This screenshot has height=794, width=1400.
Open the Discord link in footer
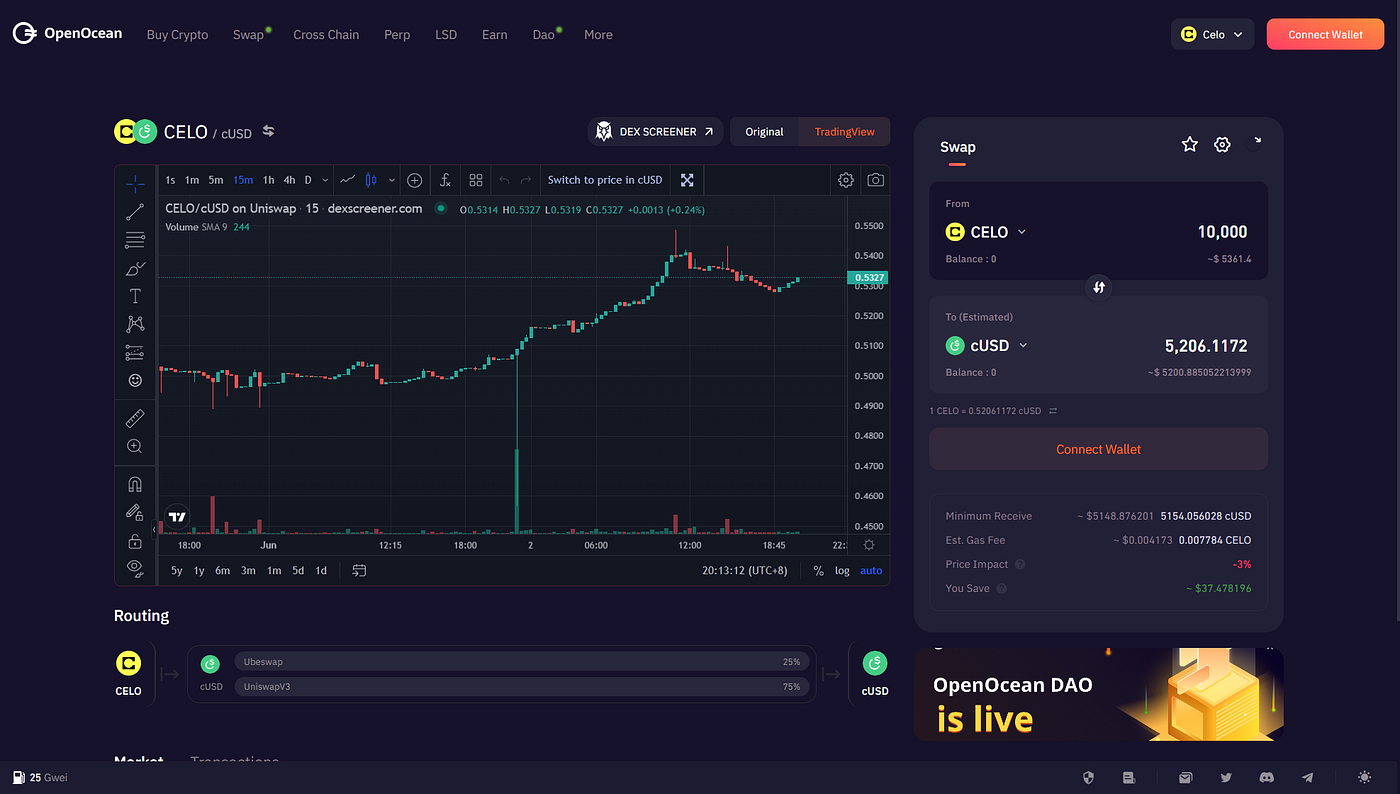pyautogui.click(x=1266, y=777)
